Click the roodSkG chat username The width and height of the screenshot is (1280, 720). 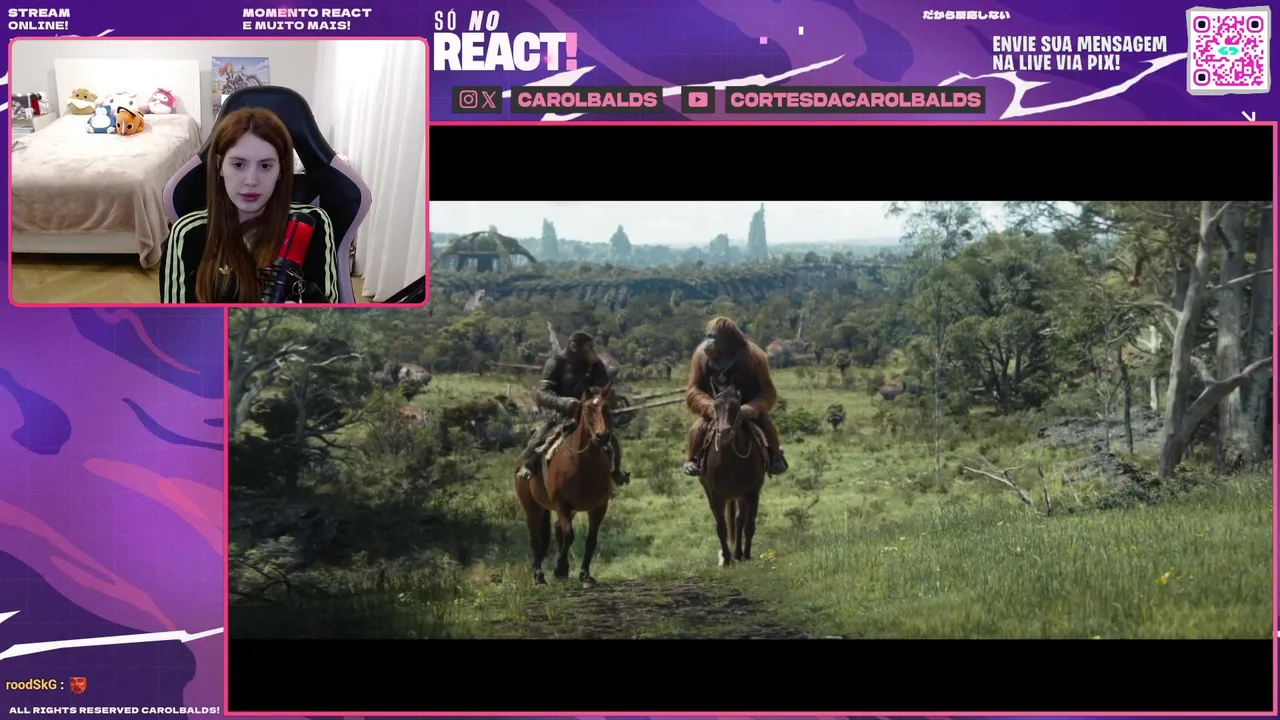coord(31,685)
